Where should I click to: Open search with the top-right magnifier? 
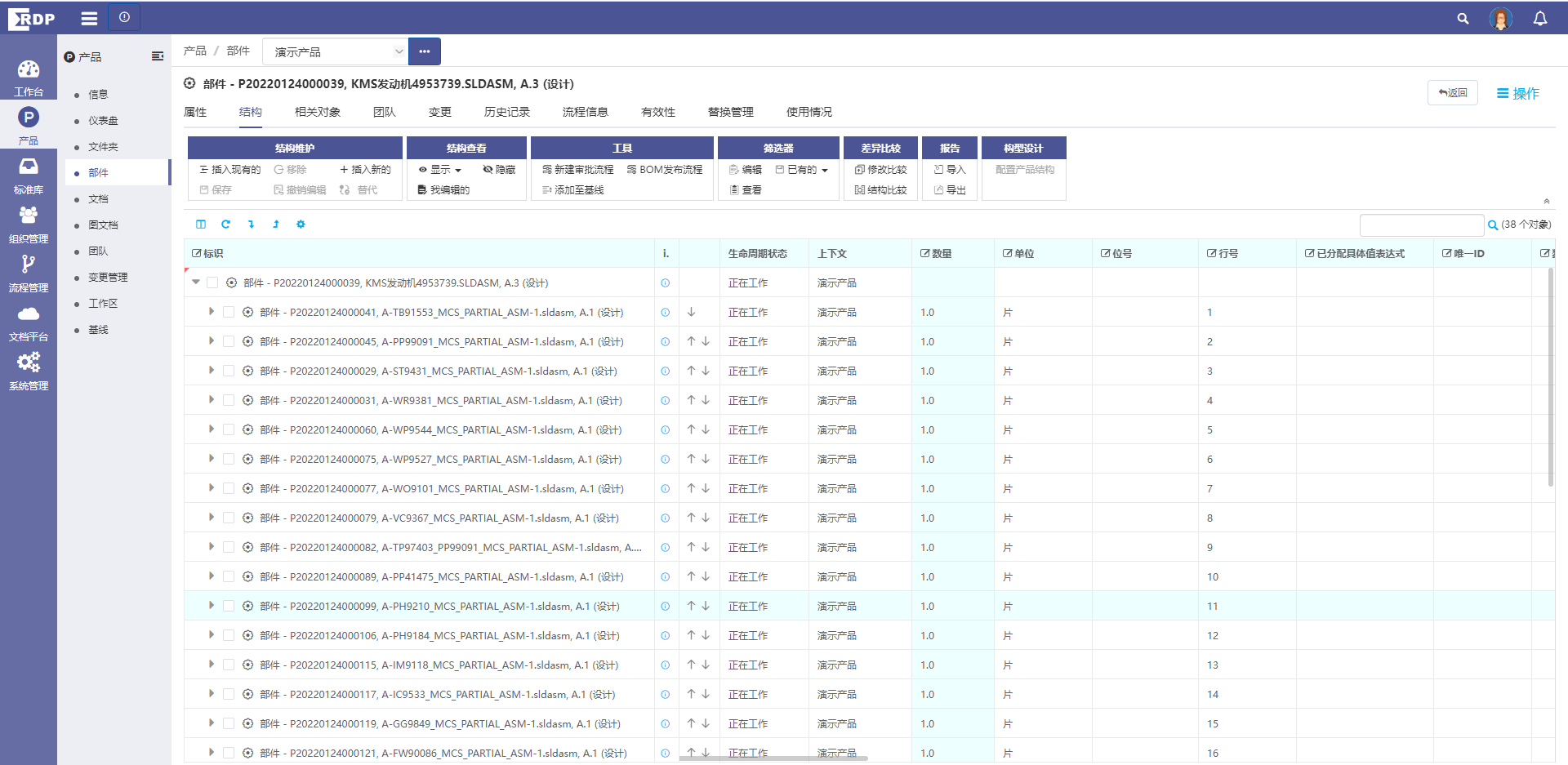(x=1463, y=18)
